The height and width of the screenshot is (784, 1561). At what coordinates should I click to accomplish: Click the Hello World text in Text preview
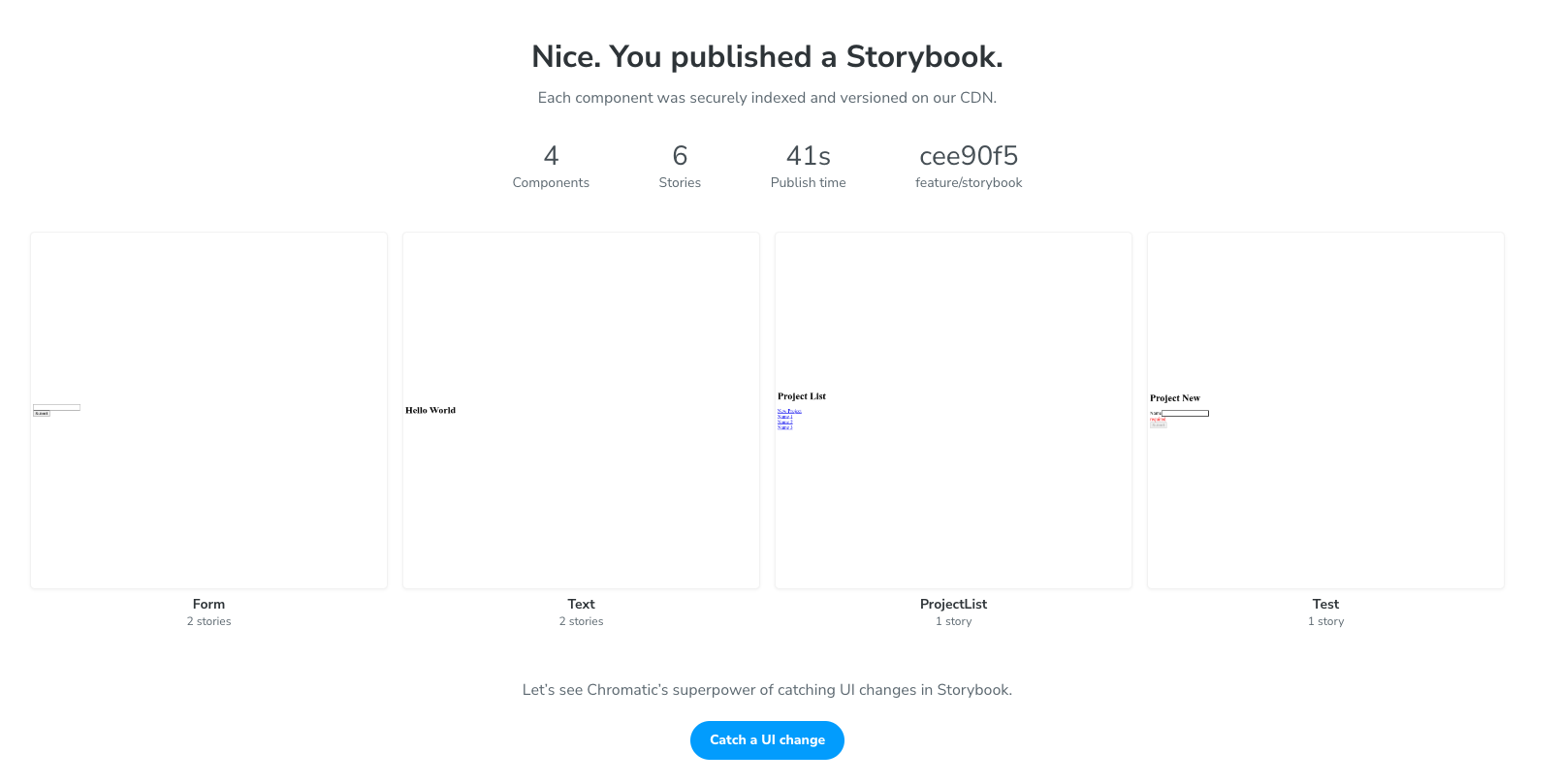(430, 410)
